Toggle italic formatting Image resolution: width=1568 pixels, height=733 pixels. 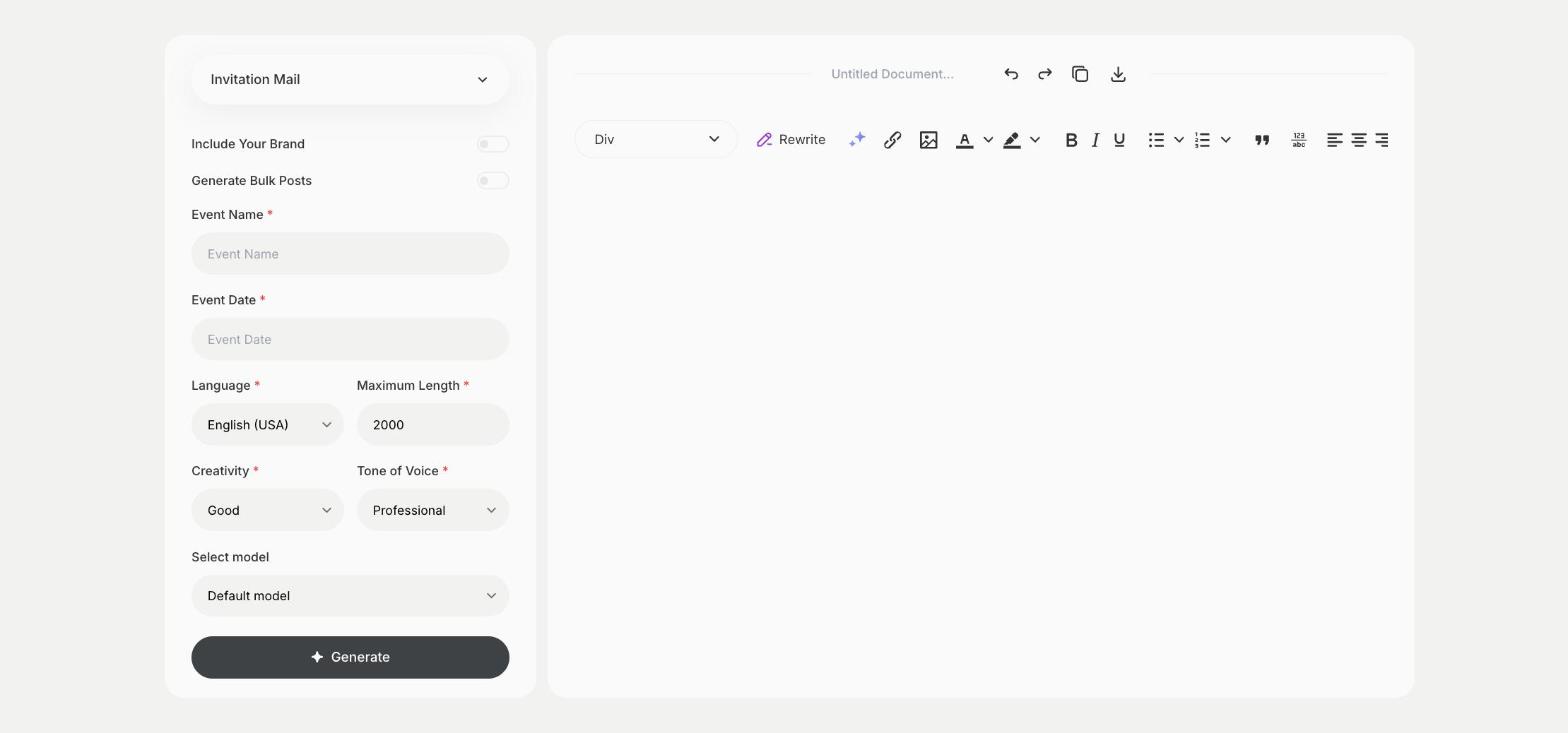coord(1095,140)
